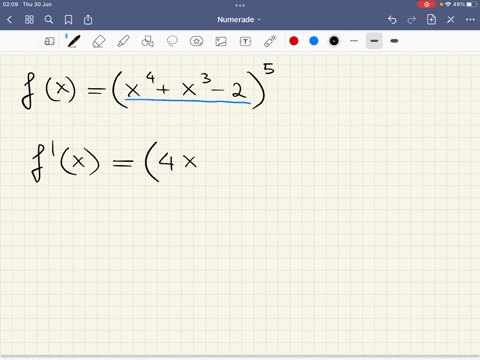The height and width of the screenshot is (360, 480).
Task: Select the Lasso selection tool
Action: click(x=172, y=41)
